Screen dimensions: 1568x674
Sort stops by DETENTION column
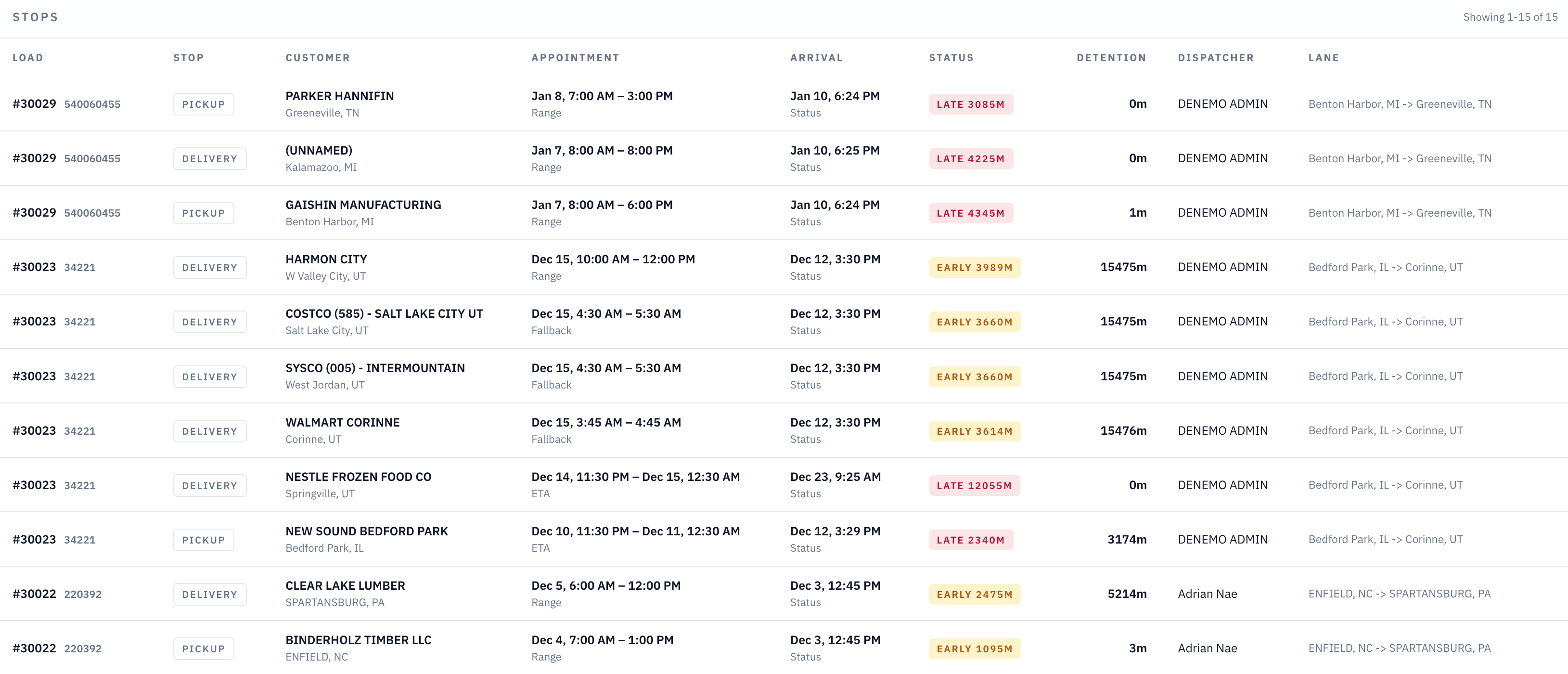(x=1111, y=58)
